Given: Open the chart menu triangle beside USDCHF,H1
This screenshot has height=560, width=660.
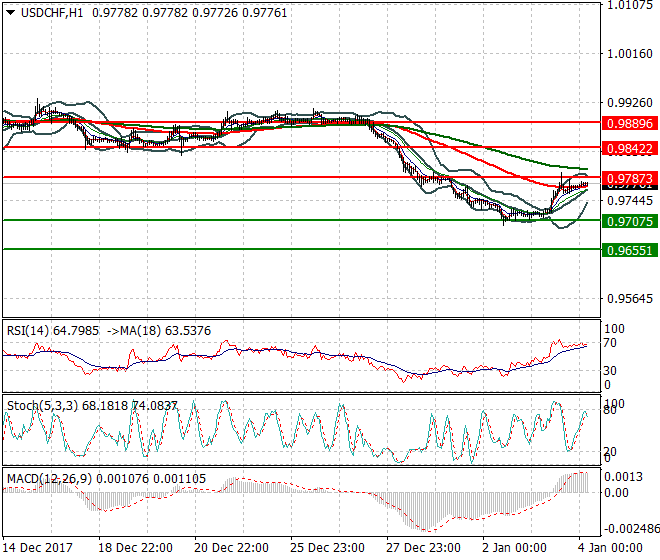Looking at the screenshot, I should [11, 13].
